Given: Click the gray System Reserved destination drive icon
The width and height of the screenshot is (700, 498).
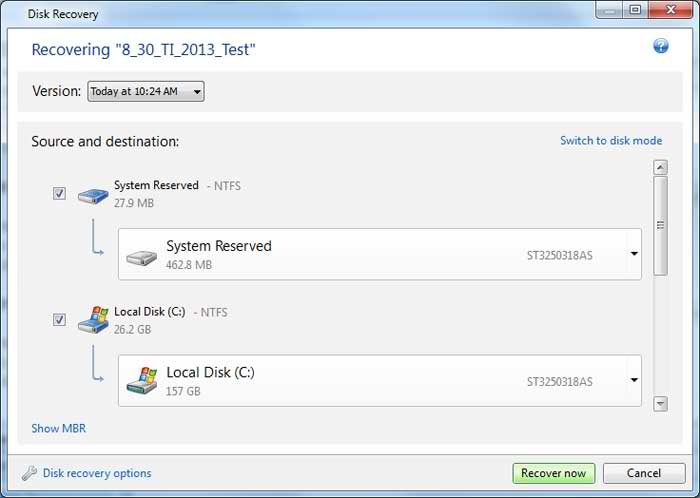Looking at the screenshot, I should click(142, 257).
